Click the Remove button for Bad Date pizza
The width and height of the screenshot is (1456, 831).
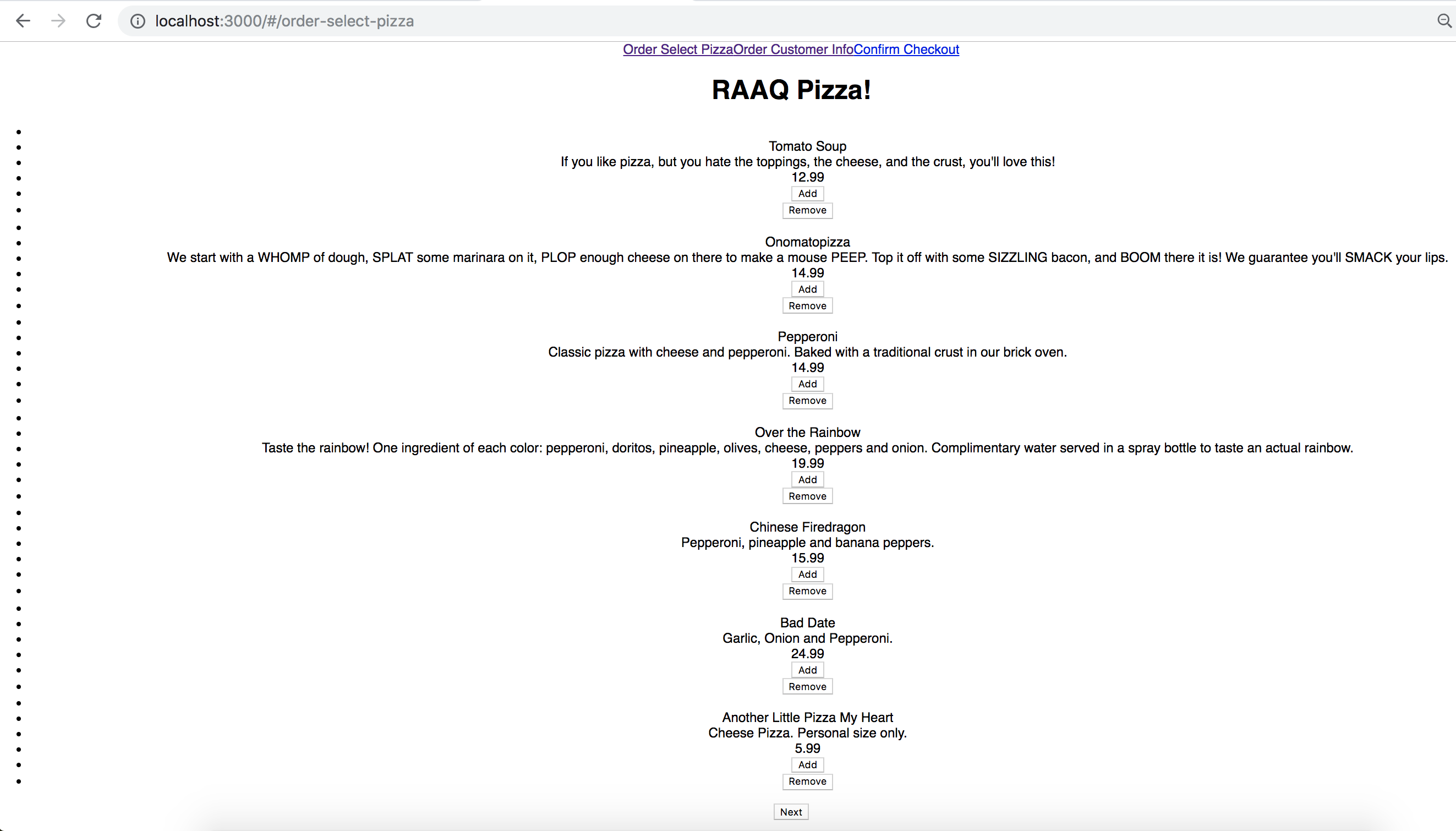point(807,686)
